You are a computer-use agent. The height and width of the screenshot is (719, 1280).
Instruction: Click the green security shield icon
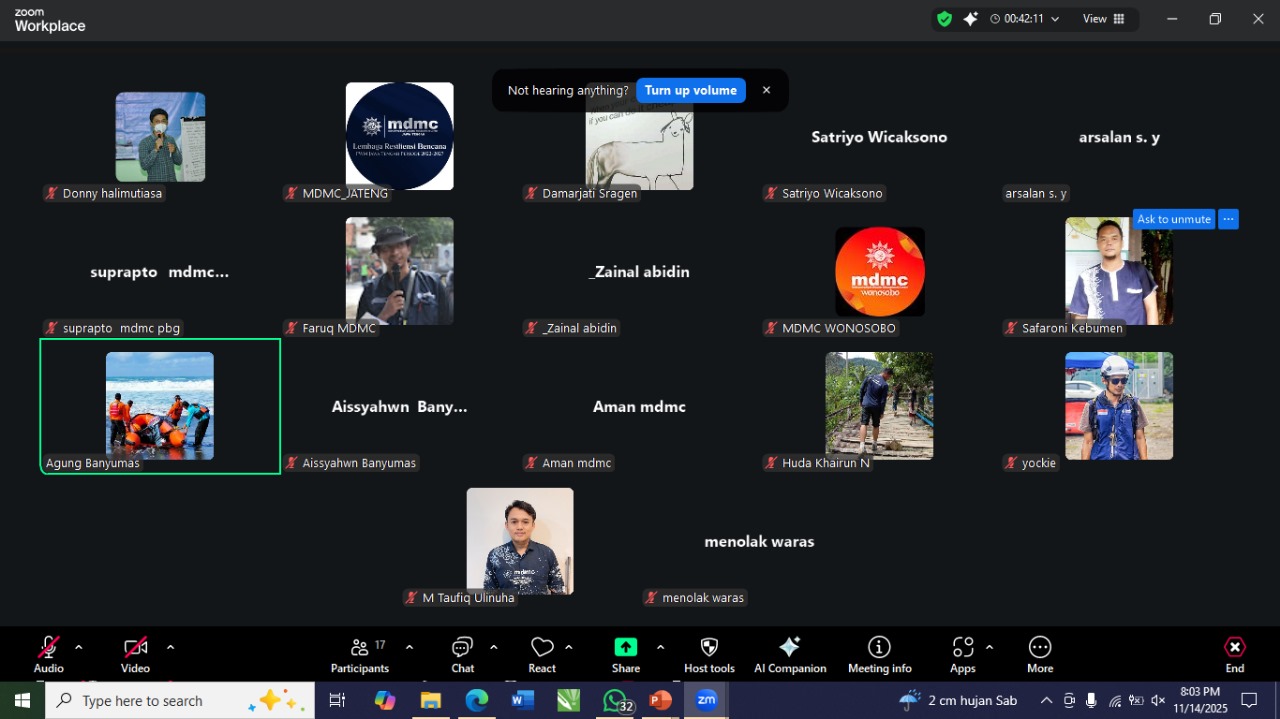[x=944, y=18]
